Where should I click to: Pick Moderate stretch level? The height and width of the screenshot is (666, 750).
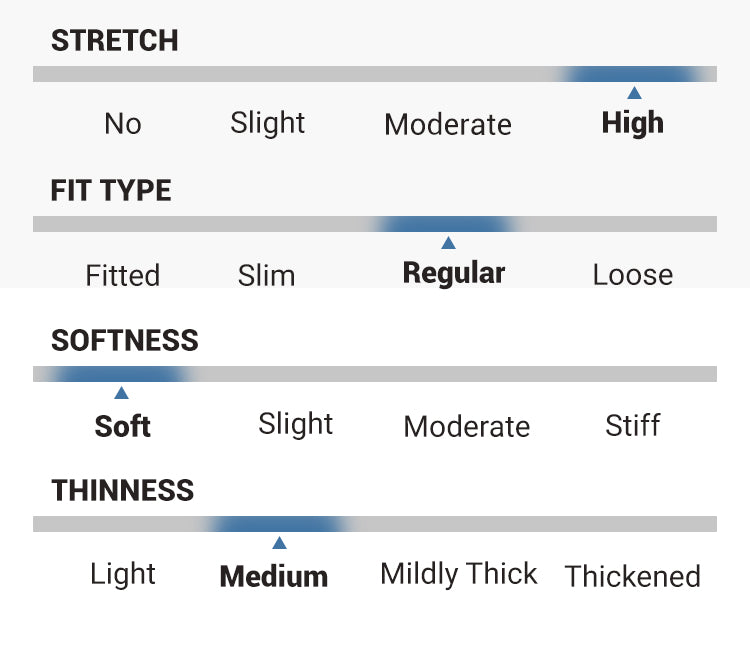(447, 125)
